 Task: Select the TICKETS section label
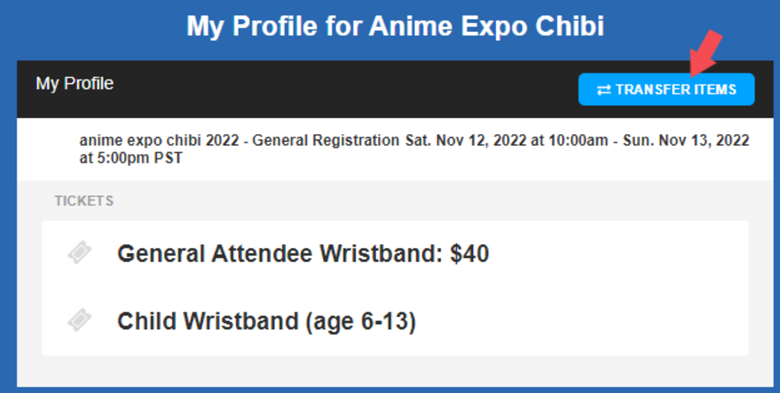[x=84, y=201]
